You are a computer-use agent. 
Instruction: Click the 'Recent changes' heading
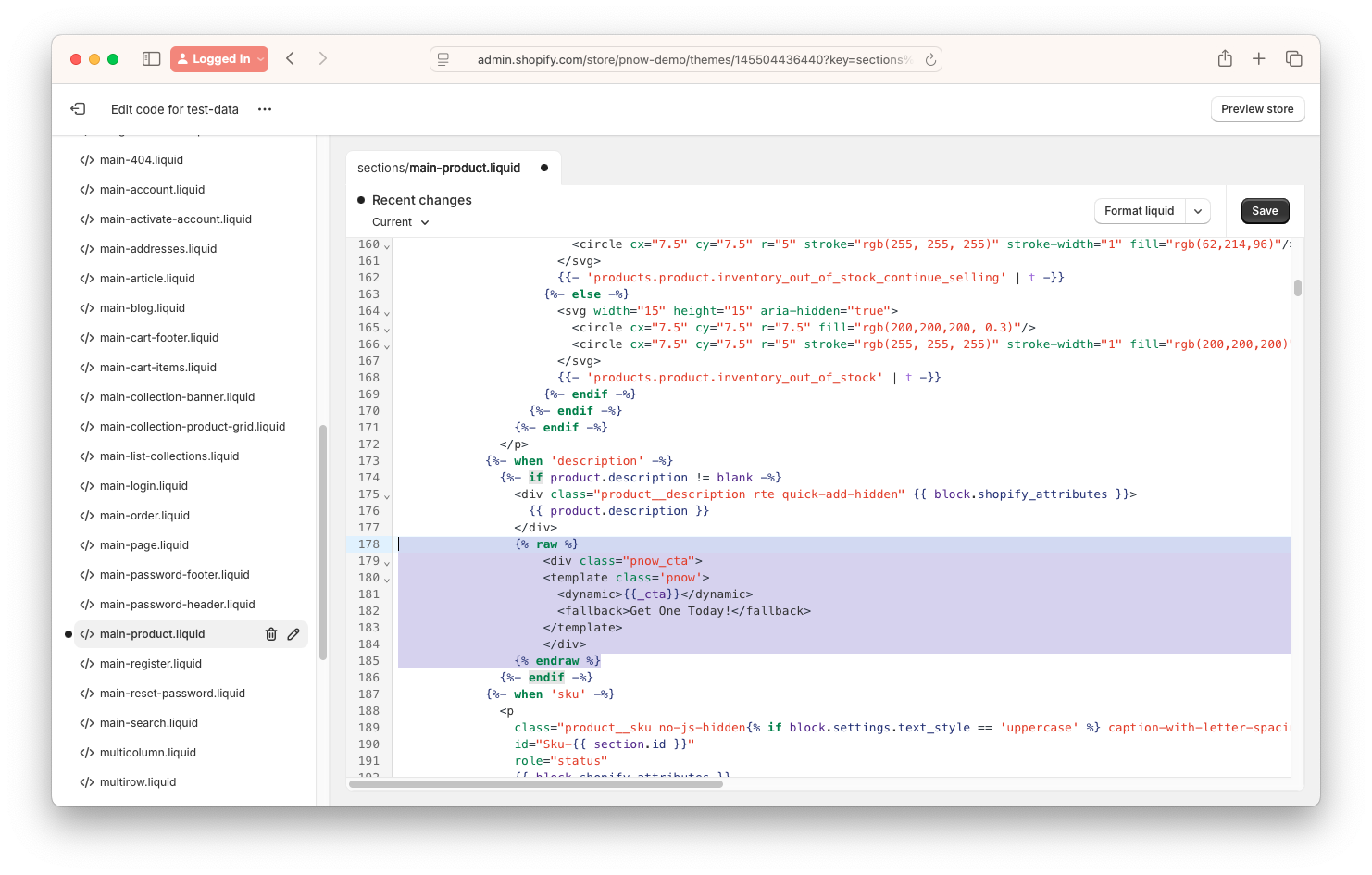click(x=422, y=200)
